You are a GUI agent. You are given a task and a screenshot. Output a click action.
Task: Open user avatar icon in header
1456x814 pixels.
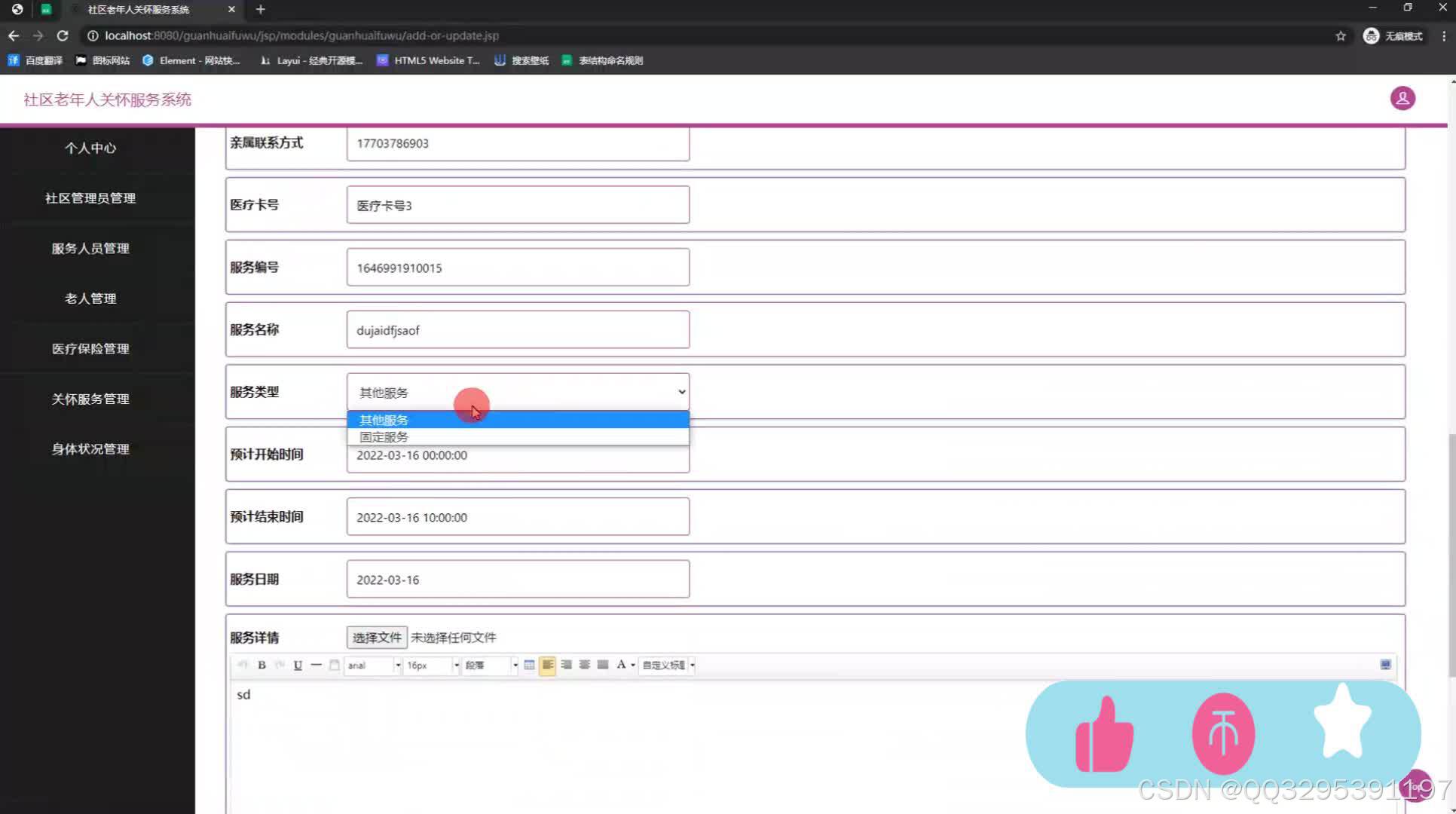click(1402, 99)
